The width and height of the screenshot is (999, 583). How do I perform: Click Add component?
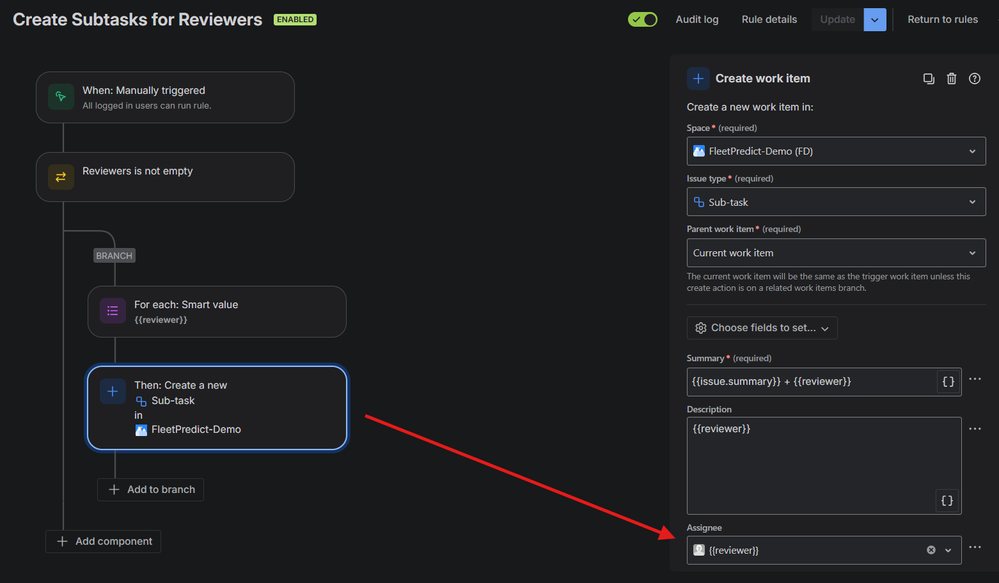[103, 541]
